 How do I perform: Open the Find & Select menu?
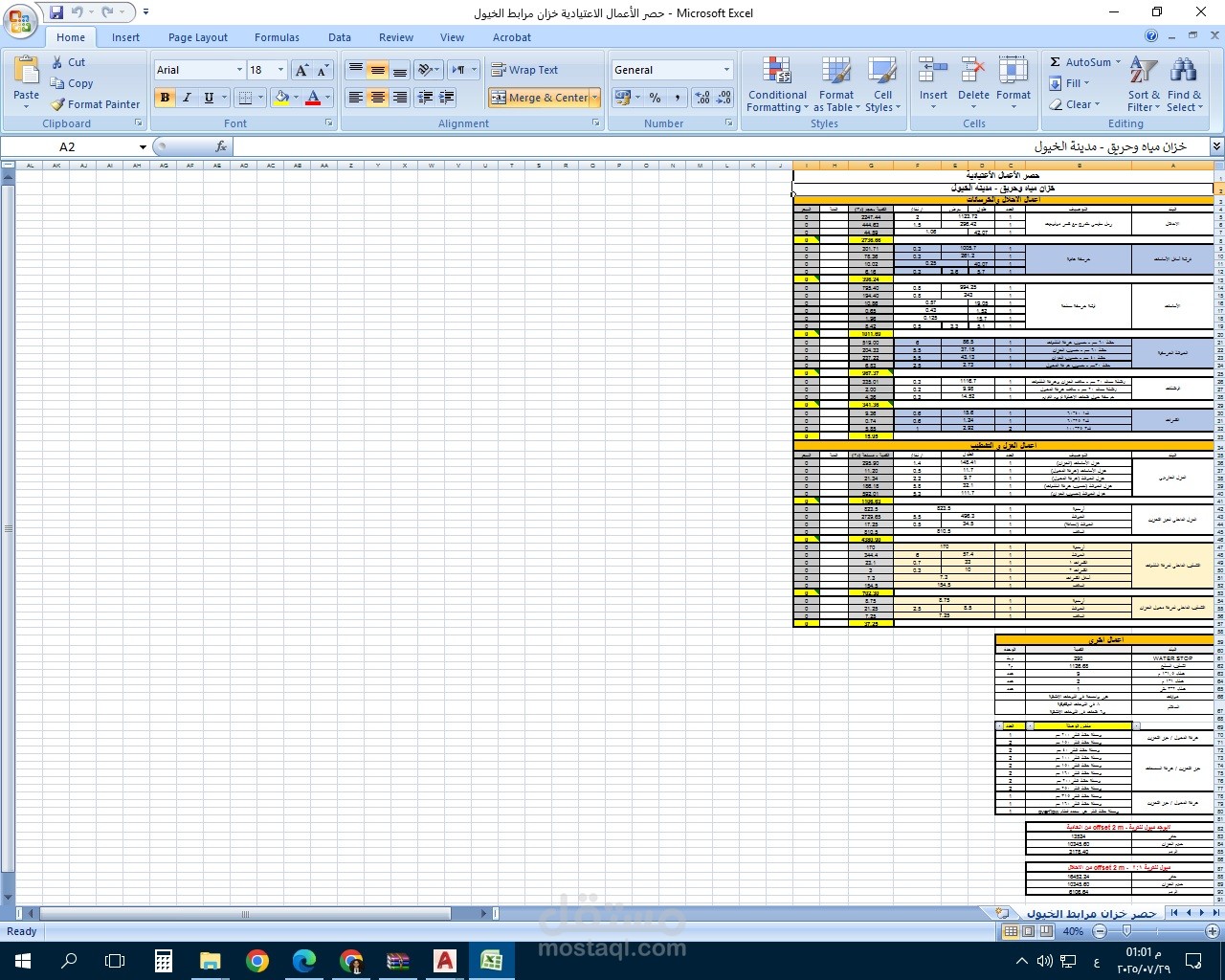coord(1184,84)
